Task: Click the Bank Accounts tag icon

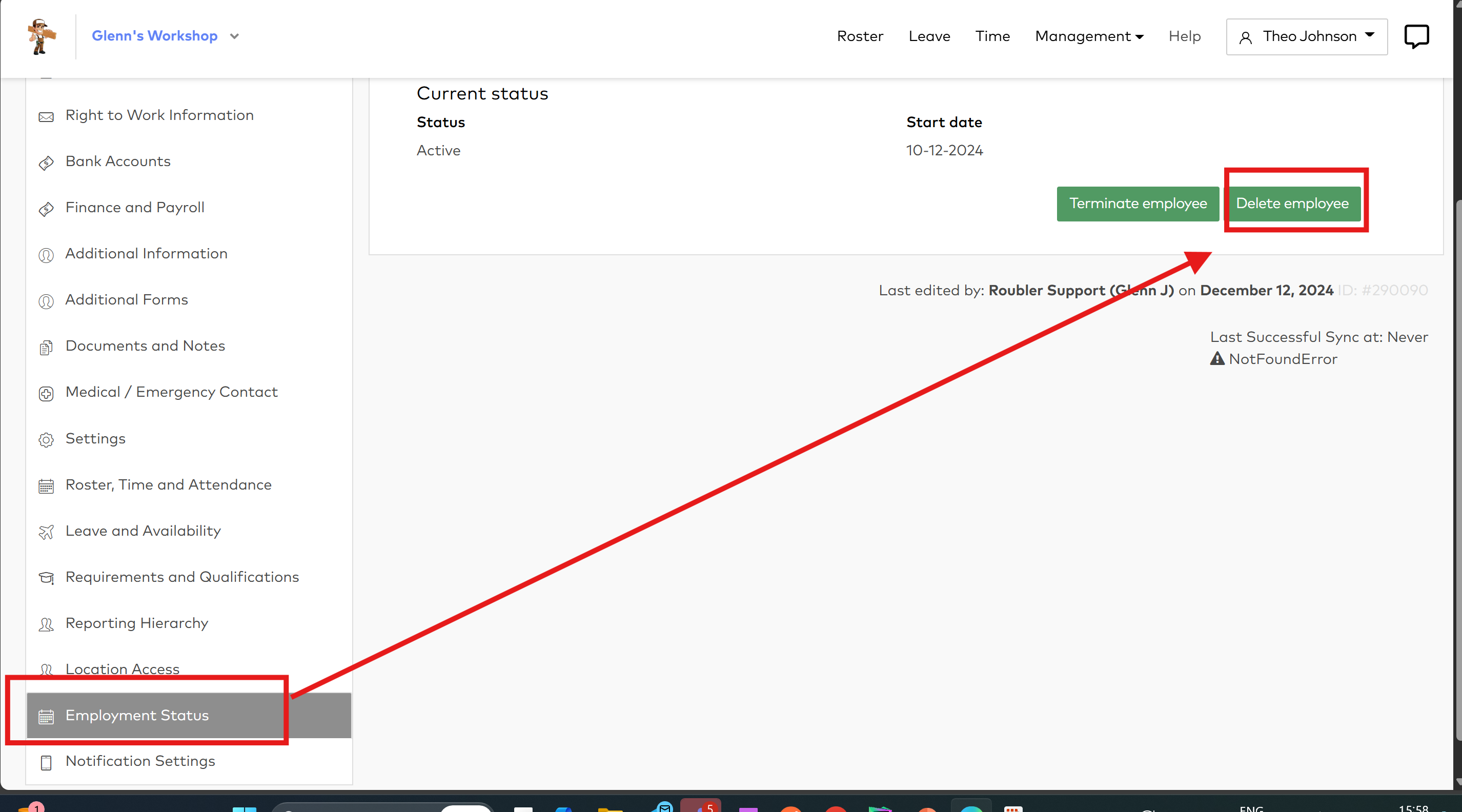Action: coord(46,163)
